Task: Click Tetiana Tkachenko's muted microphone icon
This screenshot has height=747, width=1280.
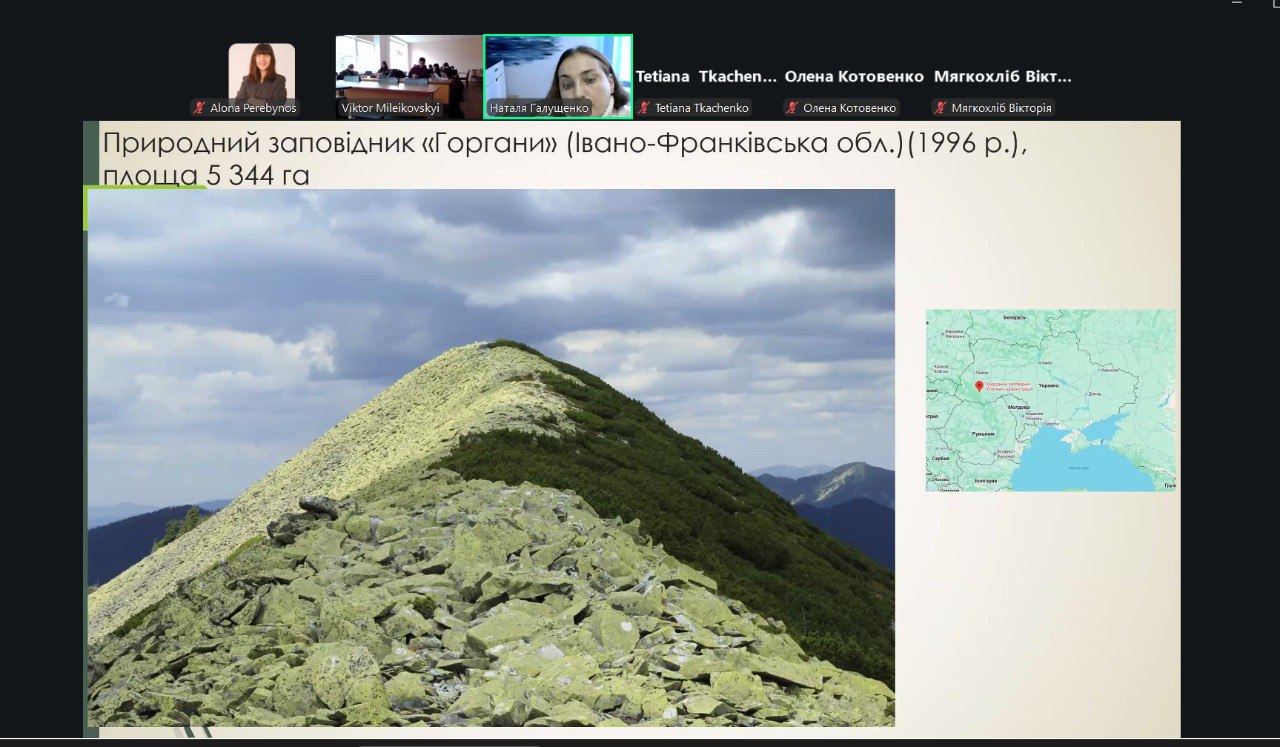Action: pos(645,108)
